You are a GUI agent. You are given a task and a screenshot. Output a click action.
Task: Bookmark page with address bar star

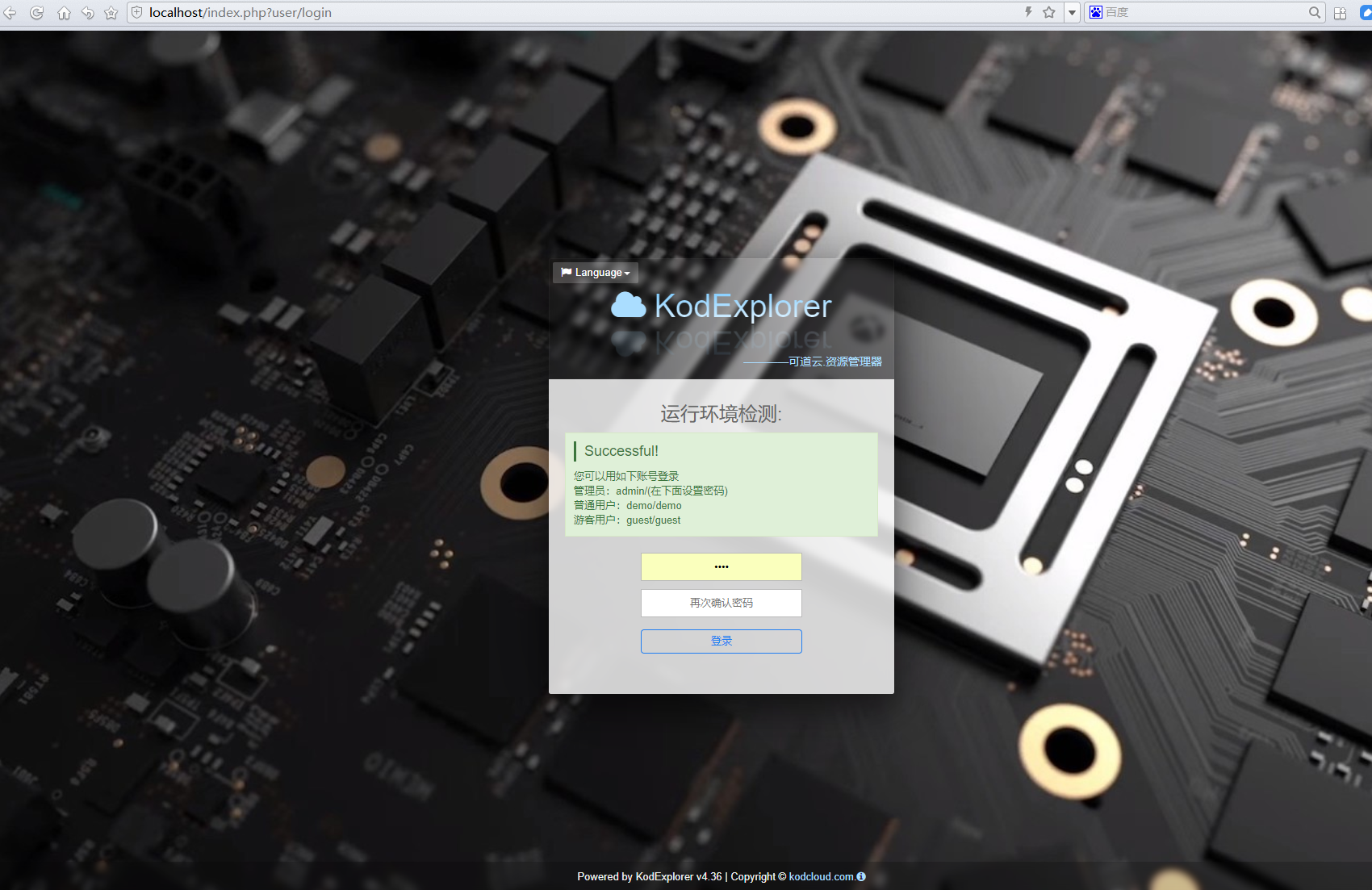pos(1049,12)
